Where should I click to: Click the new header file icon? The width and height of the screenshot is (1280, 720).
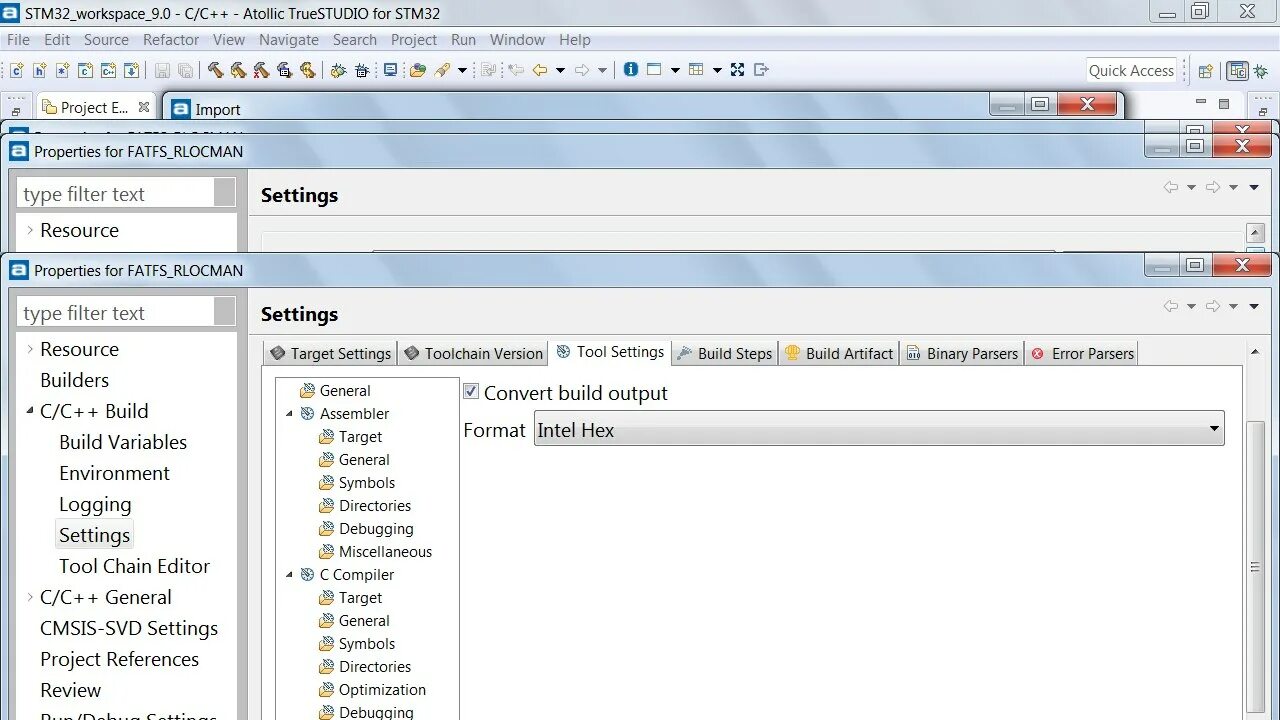39,70
